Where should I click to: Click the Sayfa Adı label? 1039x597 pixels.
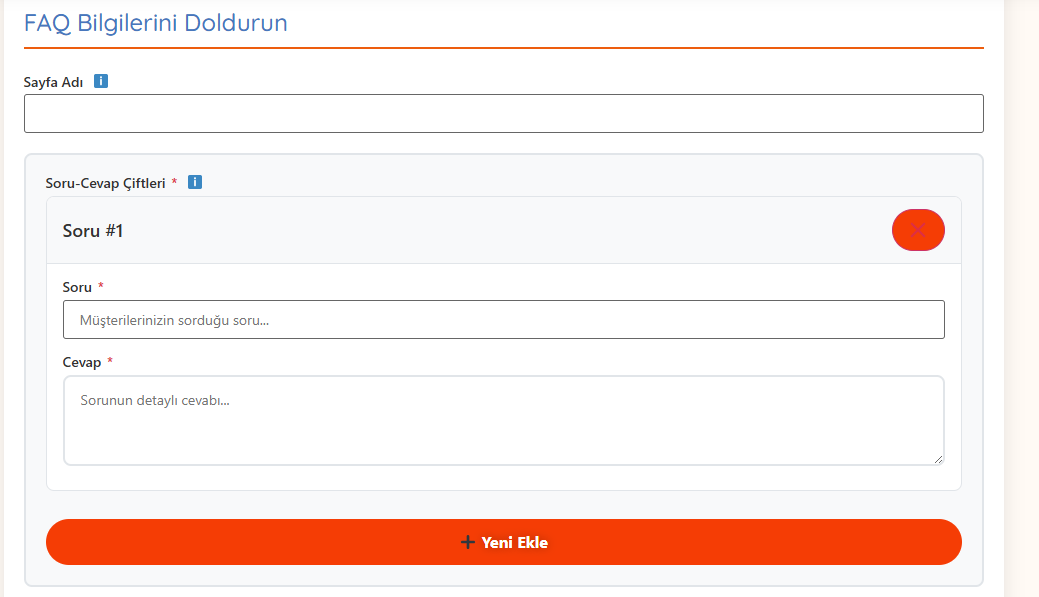pos(53,82)
